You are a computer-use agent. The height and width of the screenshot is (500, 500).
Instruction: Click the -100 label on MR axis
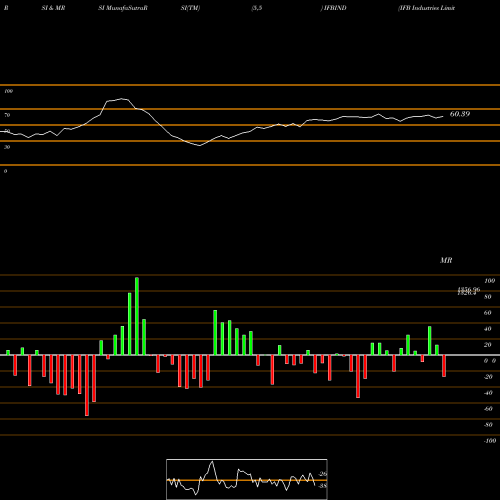coord(490,441)
